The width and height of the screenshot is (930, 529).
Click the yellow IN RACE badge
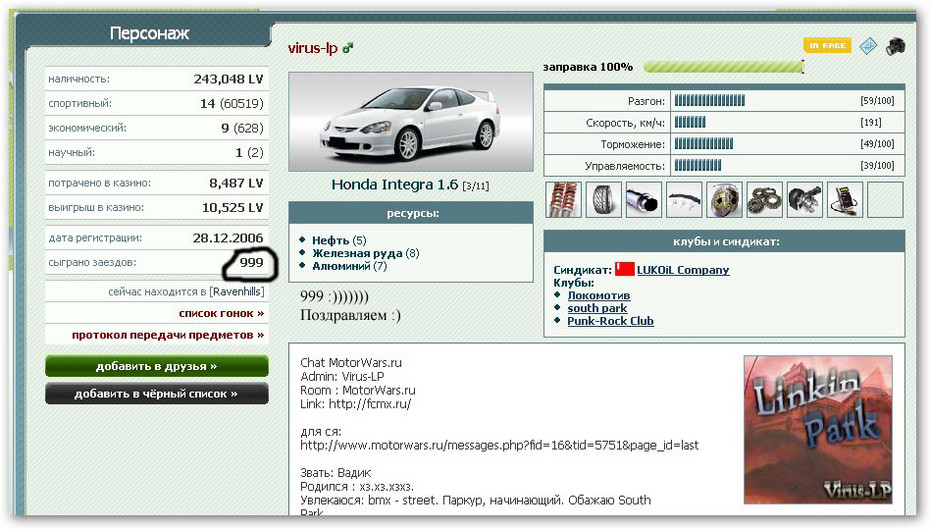point(827,45)
